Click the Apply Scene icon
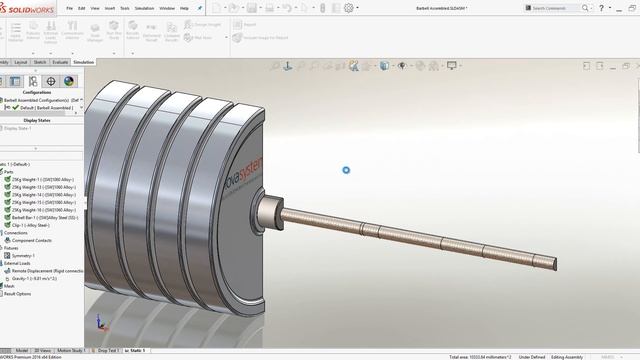Screen dimensions: 640x360 (434, 66)
